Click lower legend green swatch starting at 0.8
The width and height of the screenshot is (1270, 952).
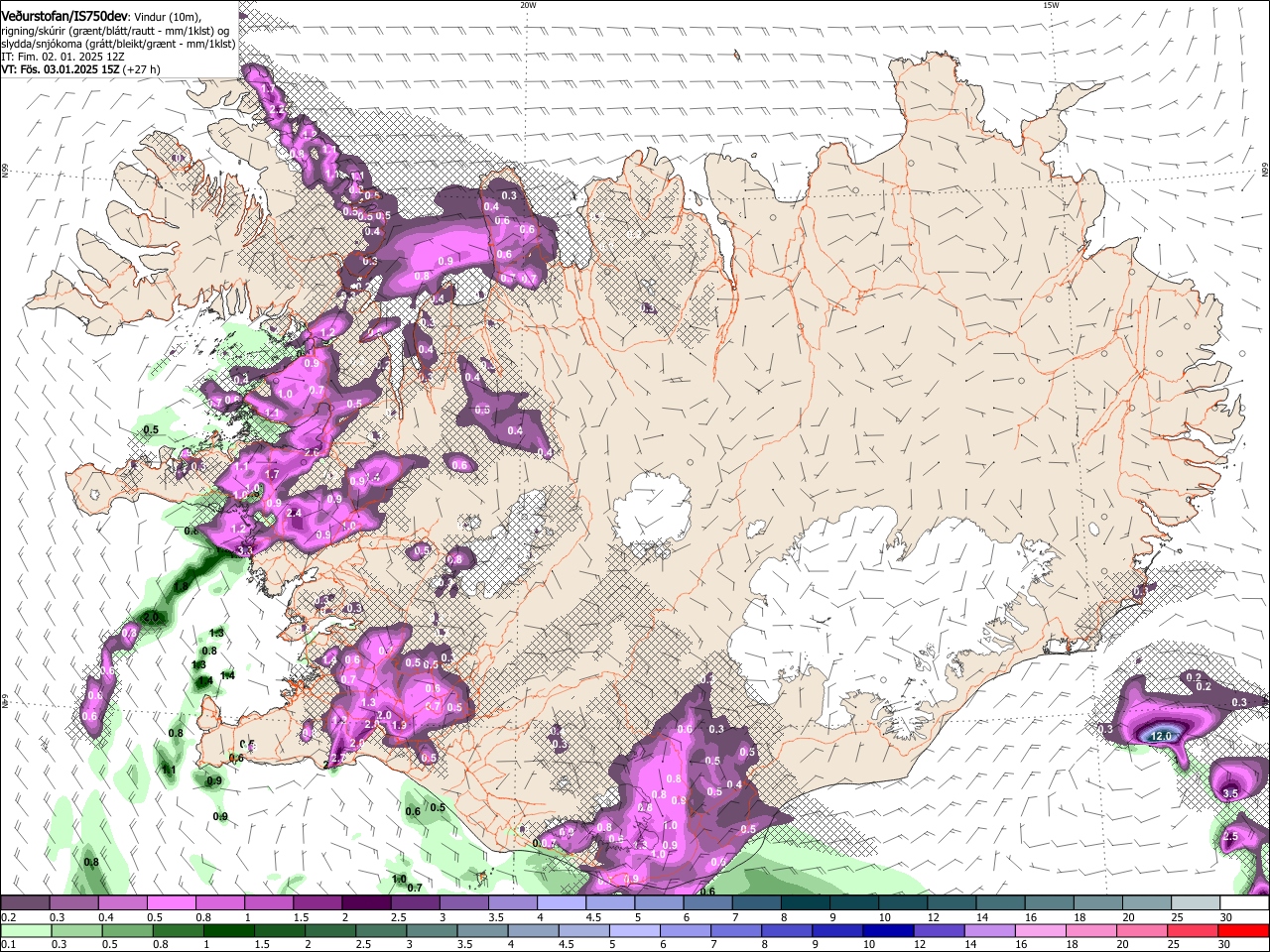[x=179, y=930]
